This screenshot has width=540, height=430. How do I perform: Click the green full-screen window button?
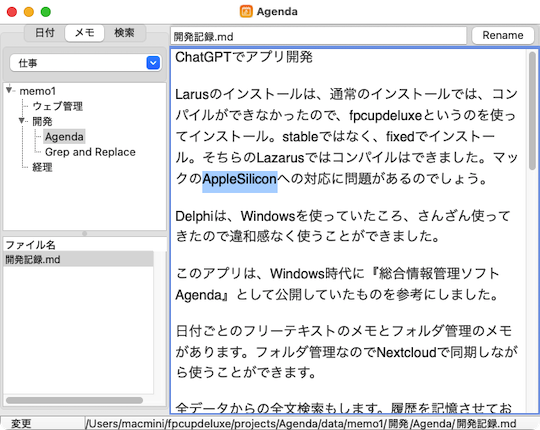coord(46,12)
